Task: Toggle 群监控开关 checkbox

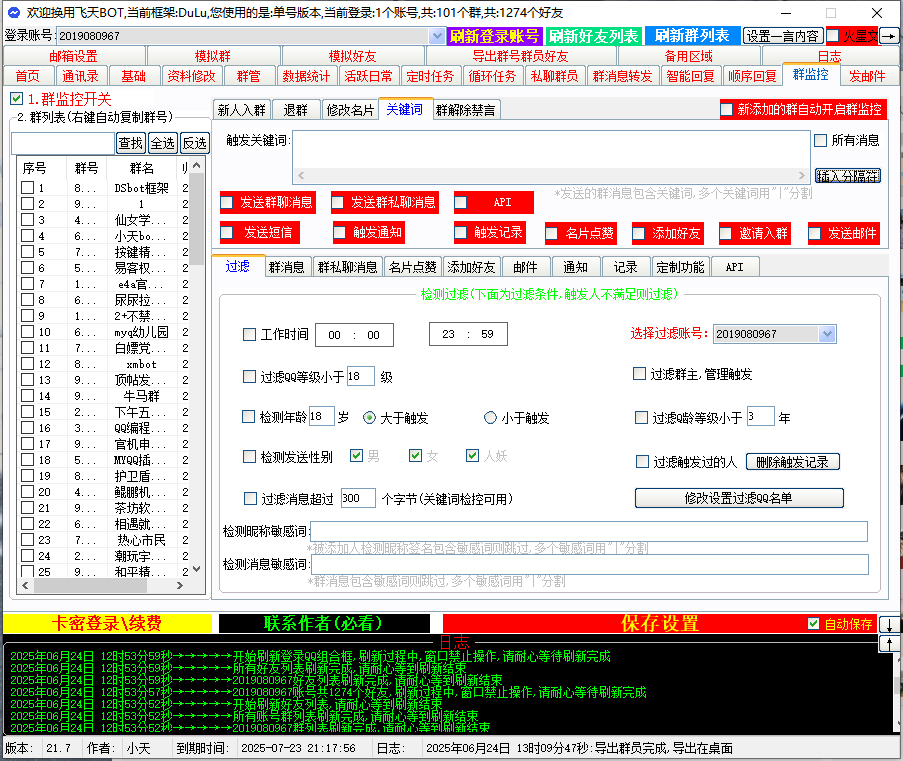Action: (x=17, y=99)
